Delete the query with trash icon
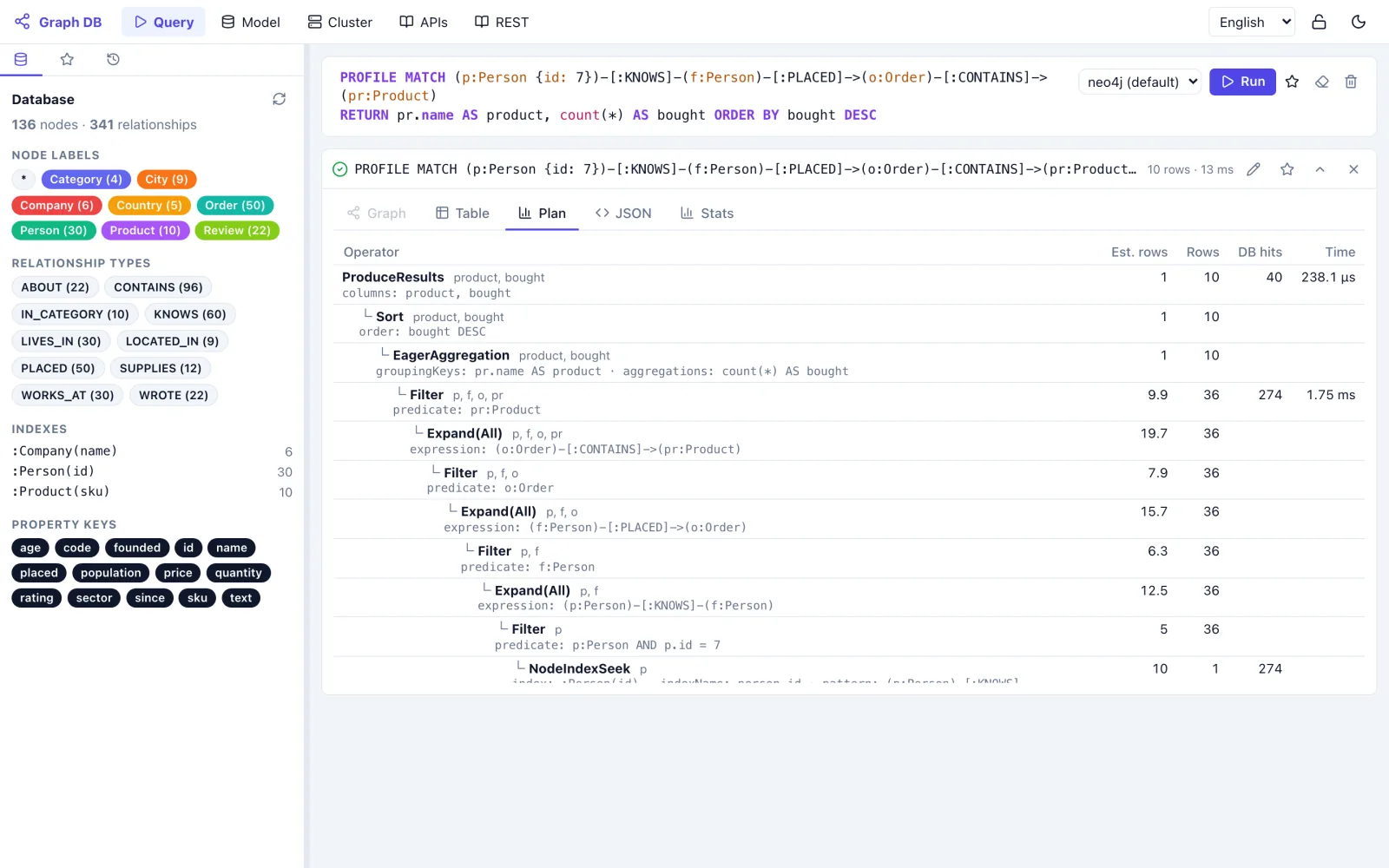Viewport: 1389px width, 868px height. 1351,82
